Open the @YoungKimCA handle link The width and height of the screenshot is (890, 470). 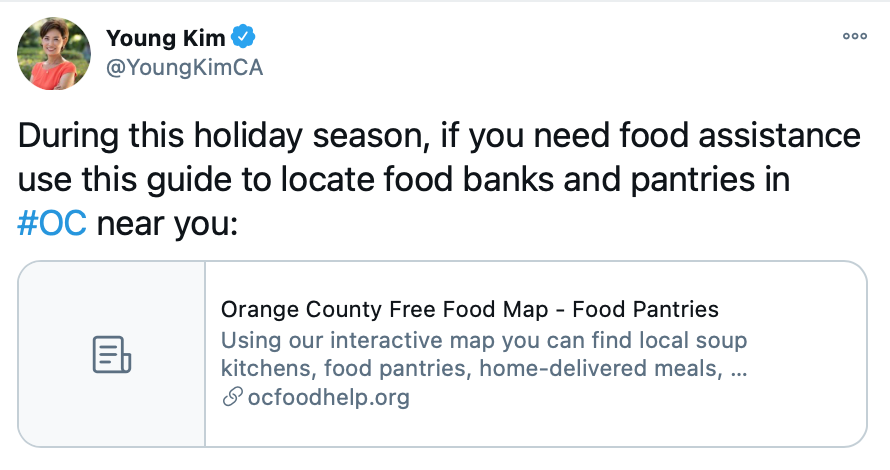tap(184, 68)
